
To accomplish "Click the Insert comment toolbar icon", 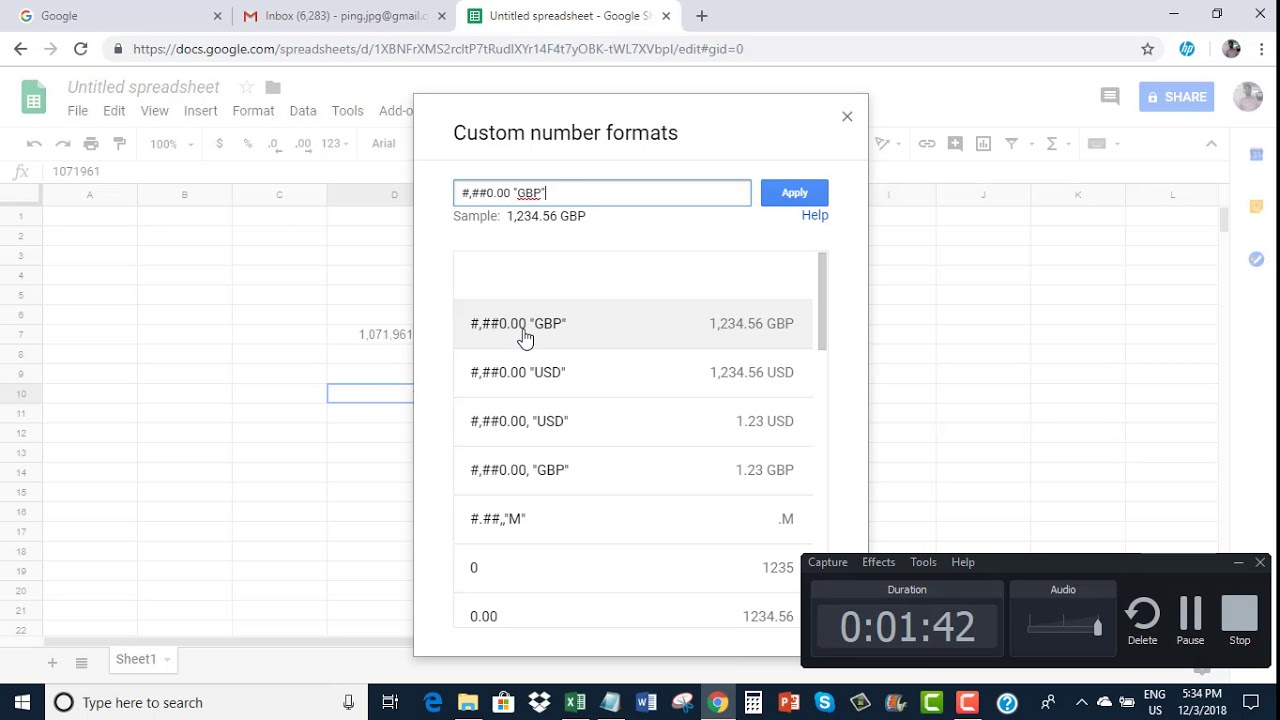I will coord(955,144).
